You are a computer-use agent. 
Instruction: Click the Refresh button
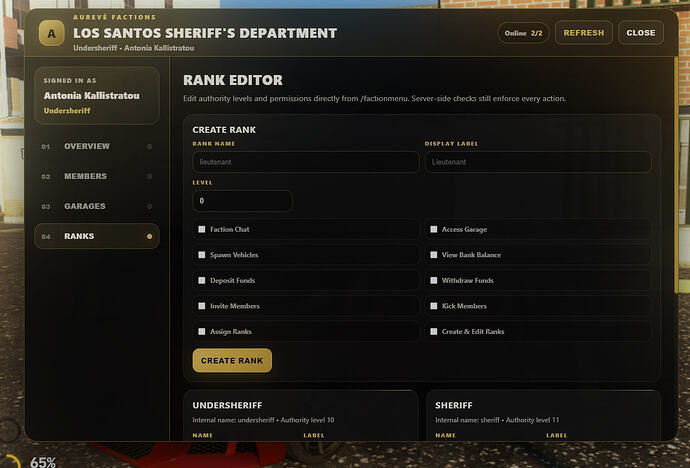pos(584,33)
